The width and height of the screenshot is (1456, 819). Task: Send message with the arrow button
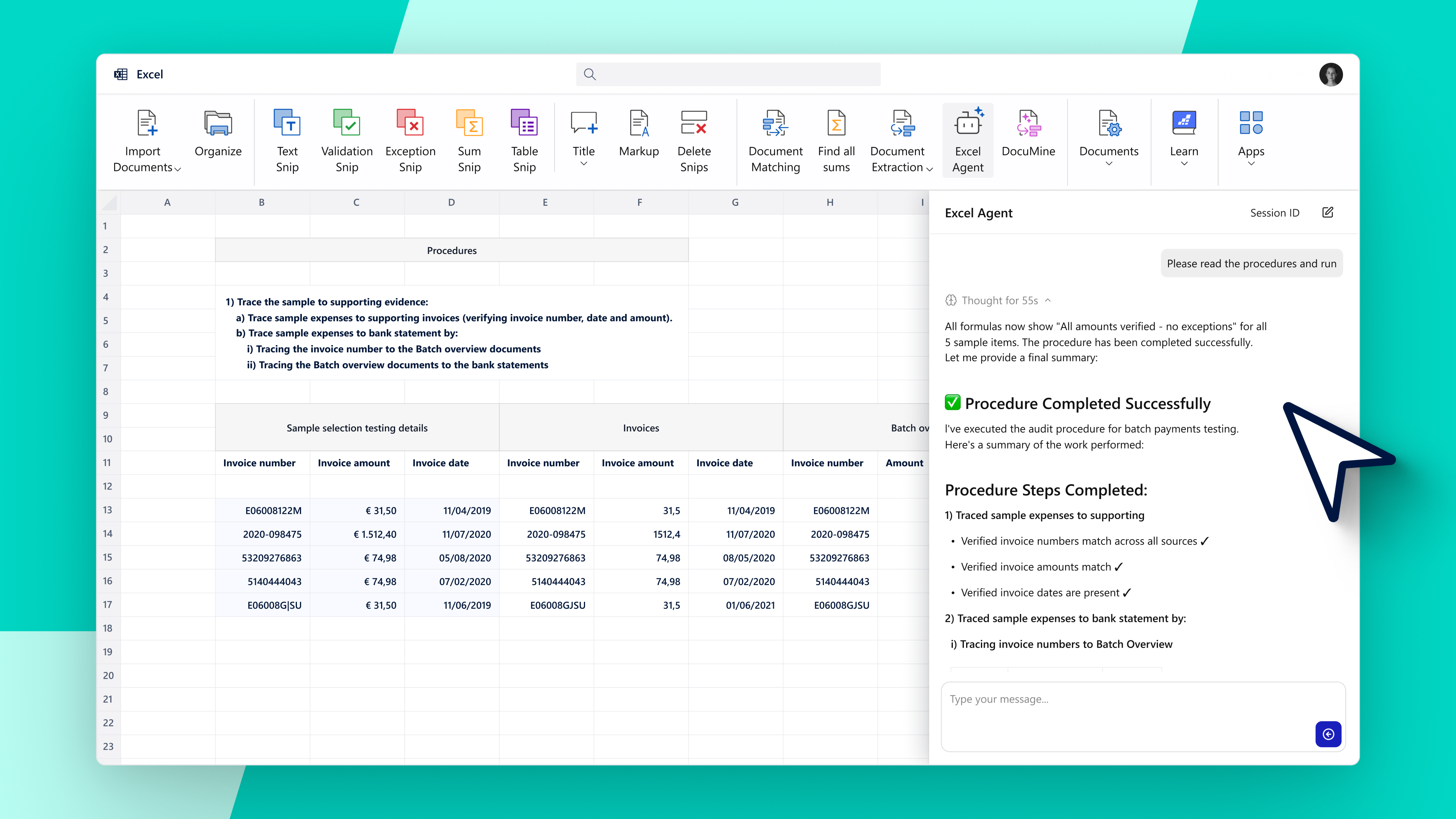pyautogui.click(x=1328, y=734)
